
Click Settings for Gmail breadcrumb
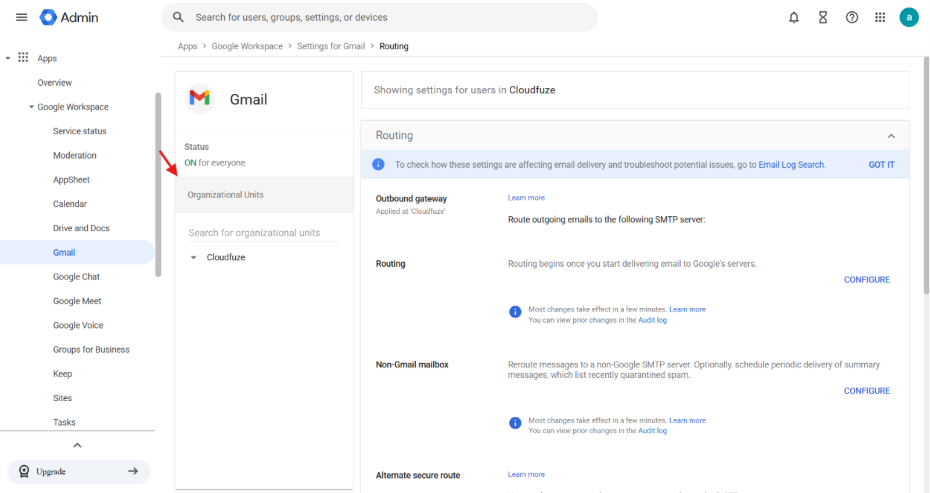331,46
